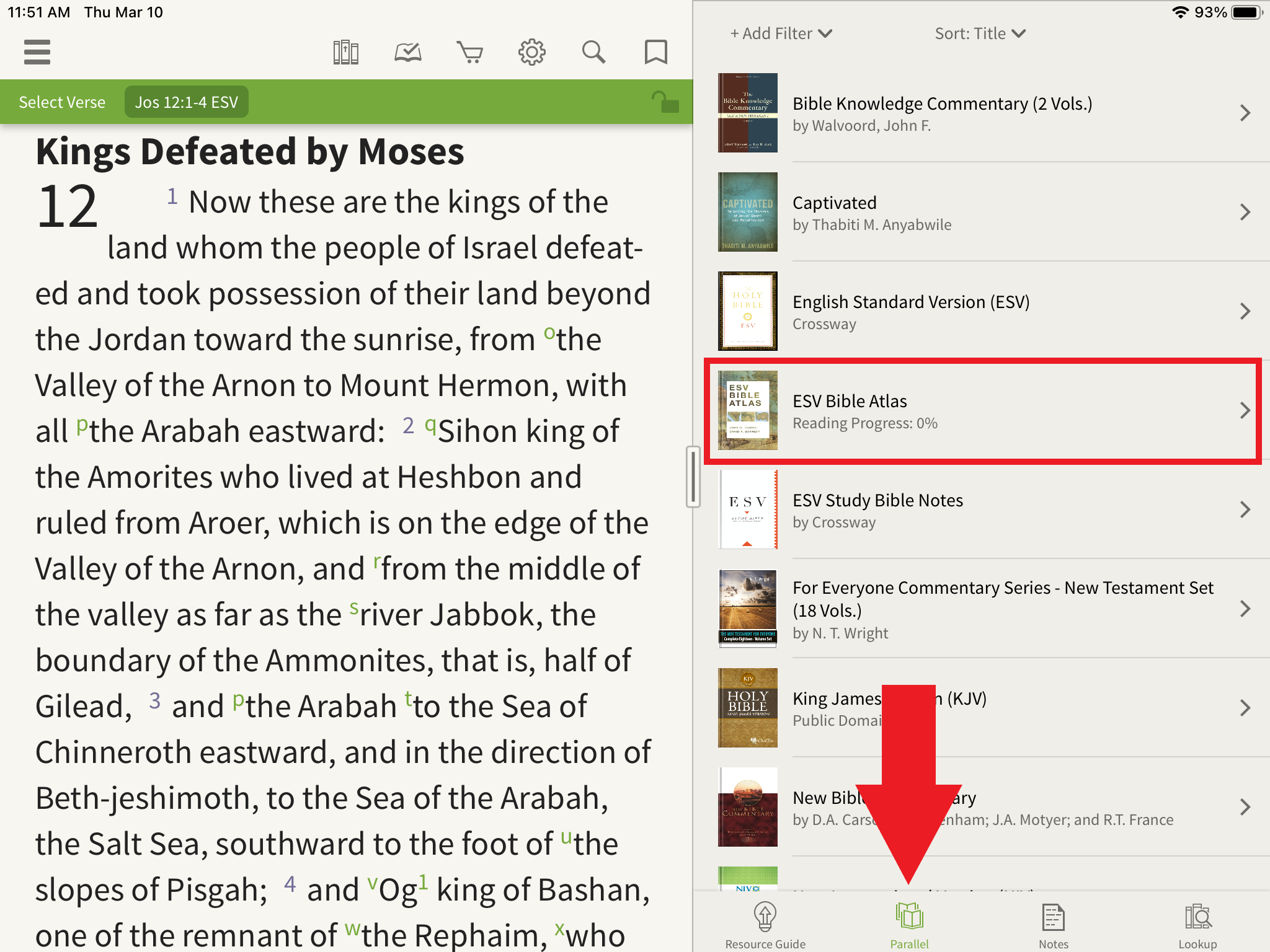
Task: Tap Captivated book cover
Action: pyautogui.click(x=748, y=212)
